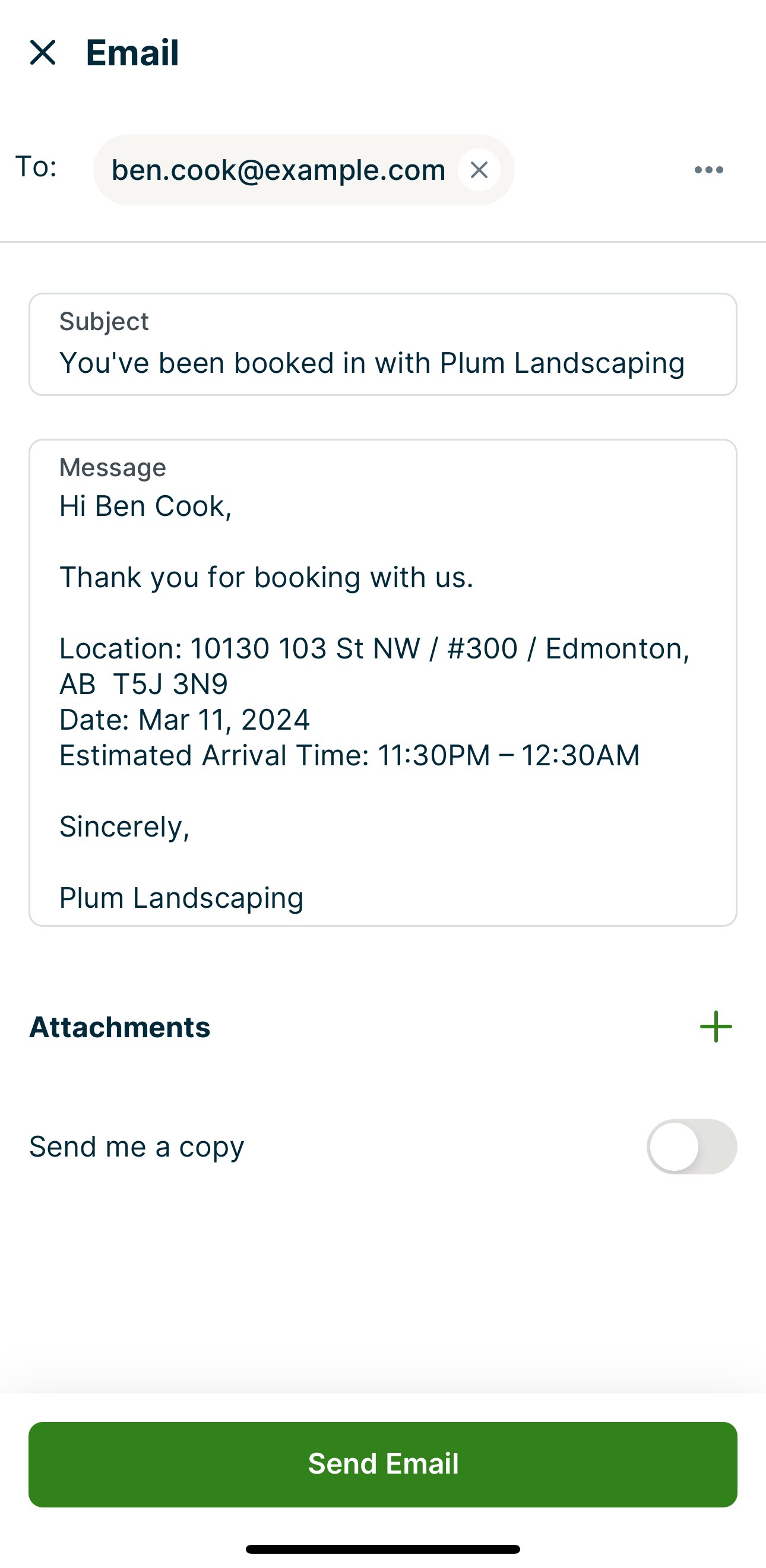Select the ben.cook@example.com recipient chip
The height and width of the screenshot is (1568, 766).
coord(278,170)
